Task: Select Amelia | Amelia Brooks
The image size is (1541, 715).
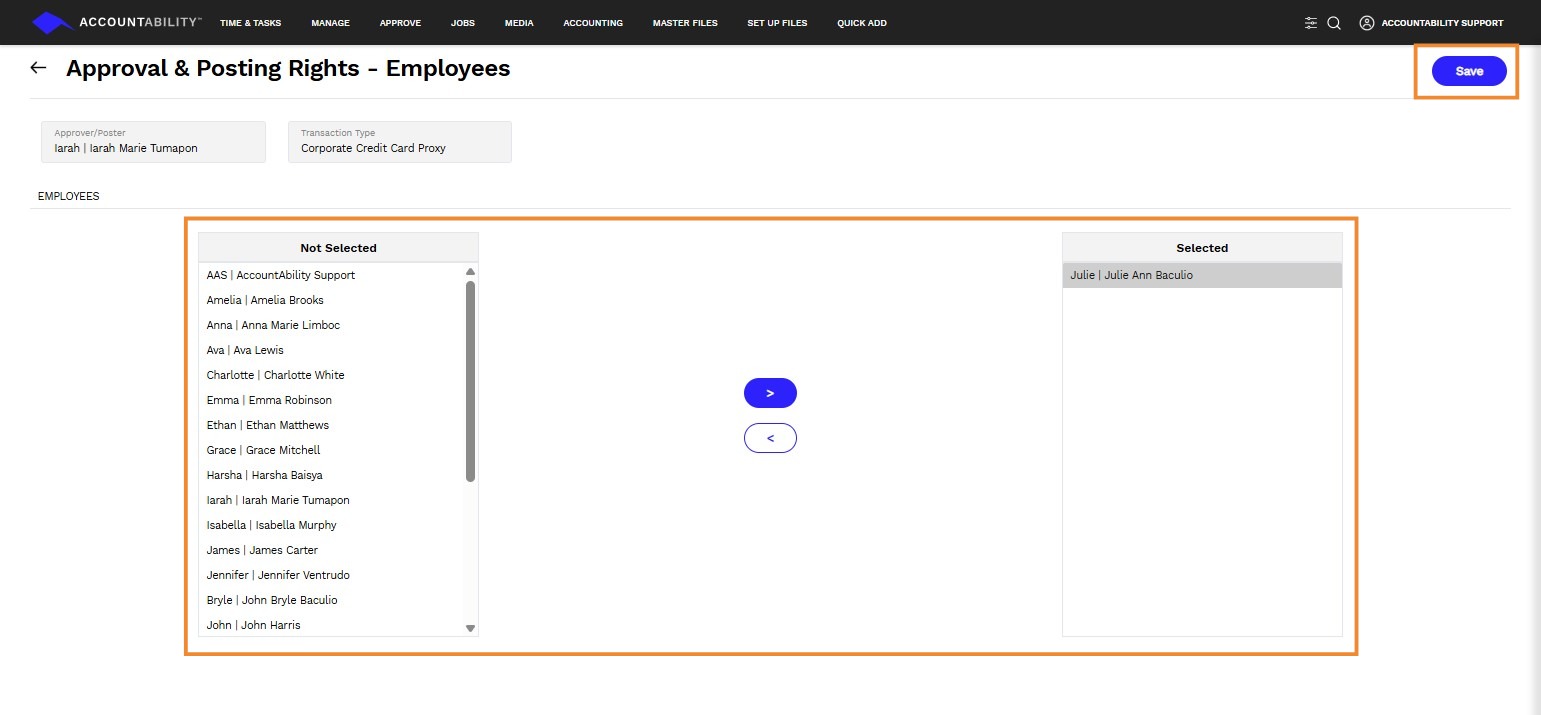Action: pyautogui.click(x=331, y=300)
